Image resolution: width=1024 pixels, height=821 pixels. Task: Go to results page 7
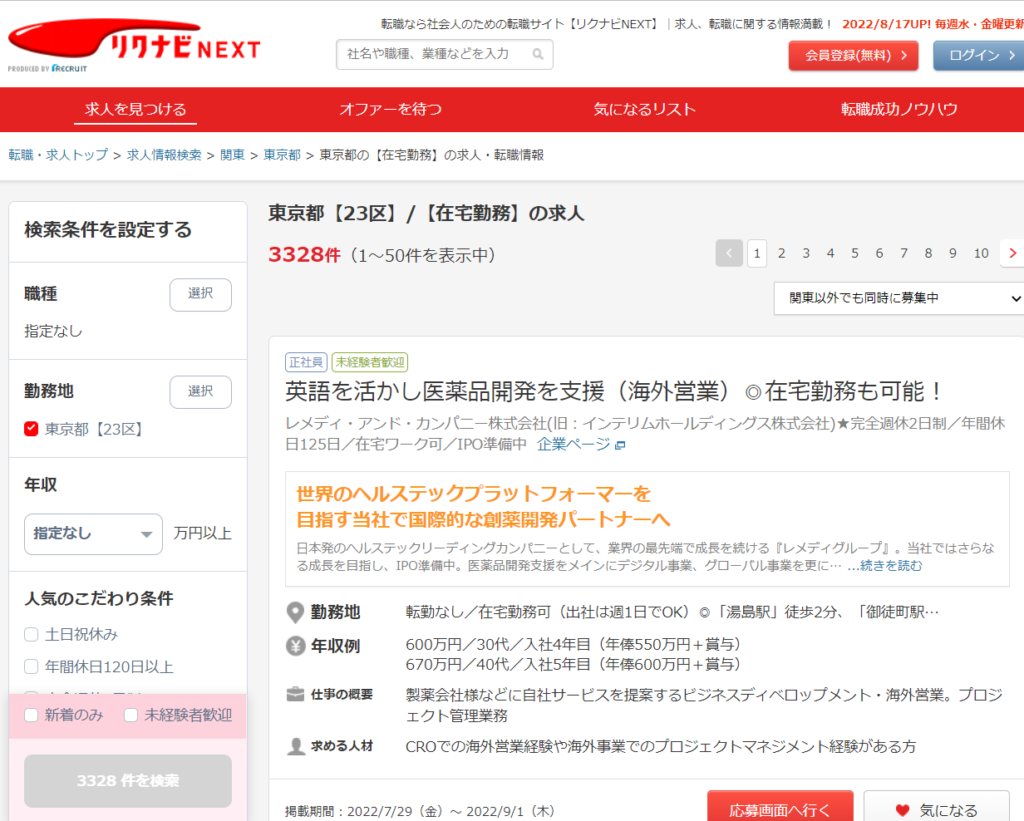(904, 253)
